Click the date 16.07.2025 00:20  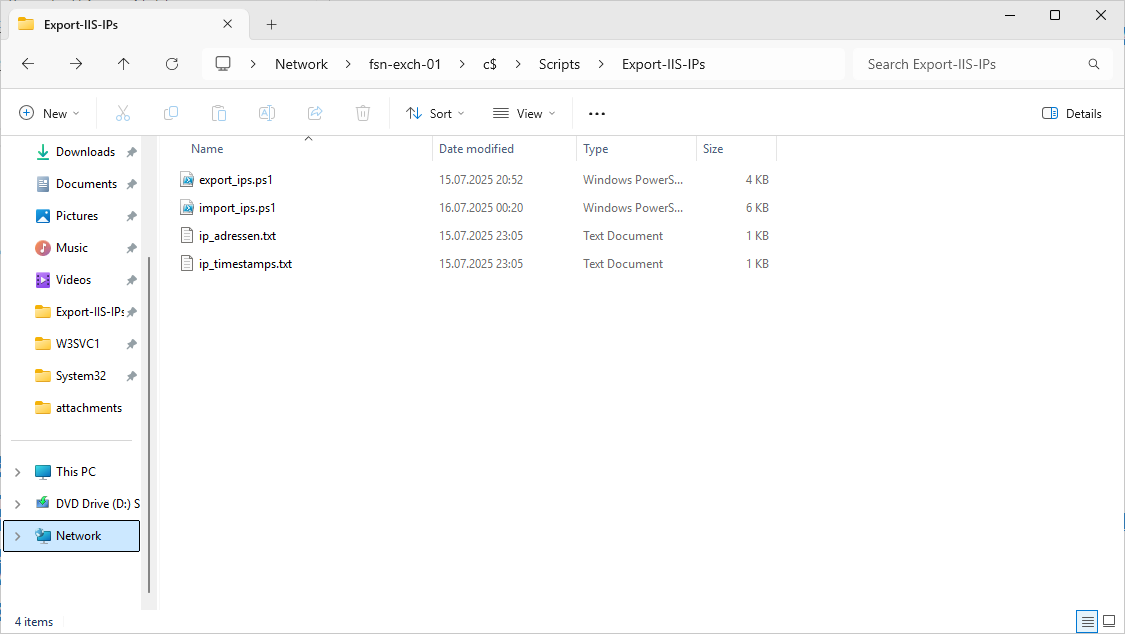[481, 208]
